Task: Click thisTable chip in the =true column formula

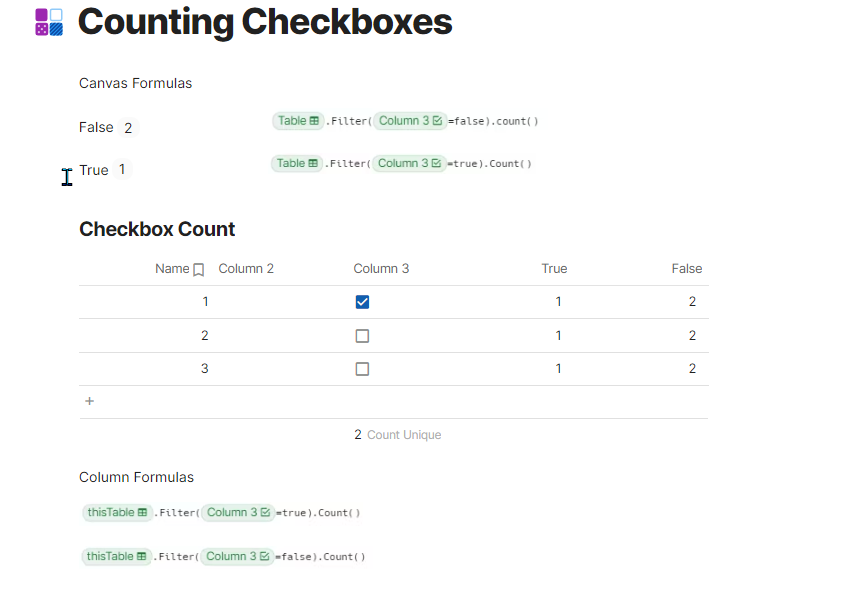Action: [x=117, y=512]
